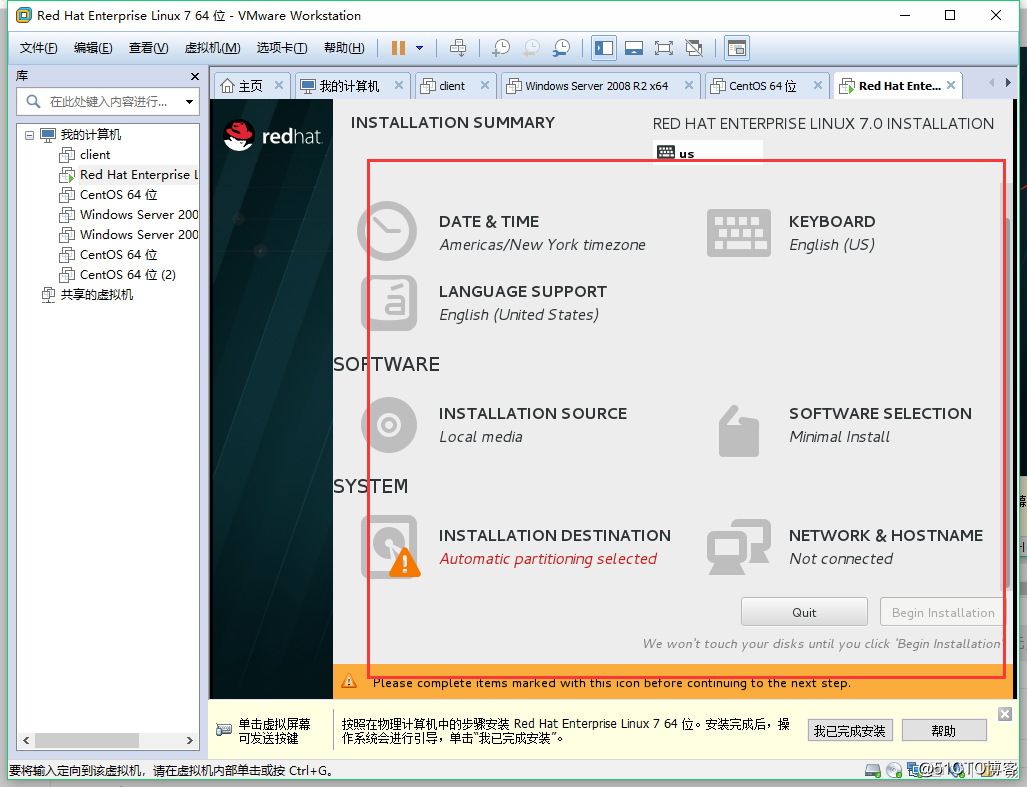Open the 编辑(E) menu
Screen dimensions: 1027x787
click(93, 48)
